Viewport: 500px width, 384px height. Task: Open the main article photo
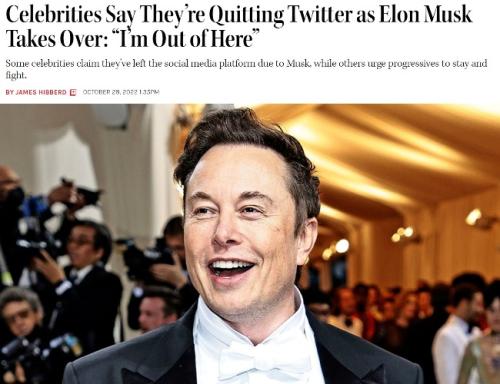click(x=250, y=244)
